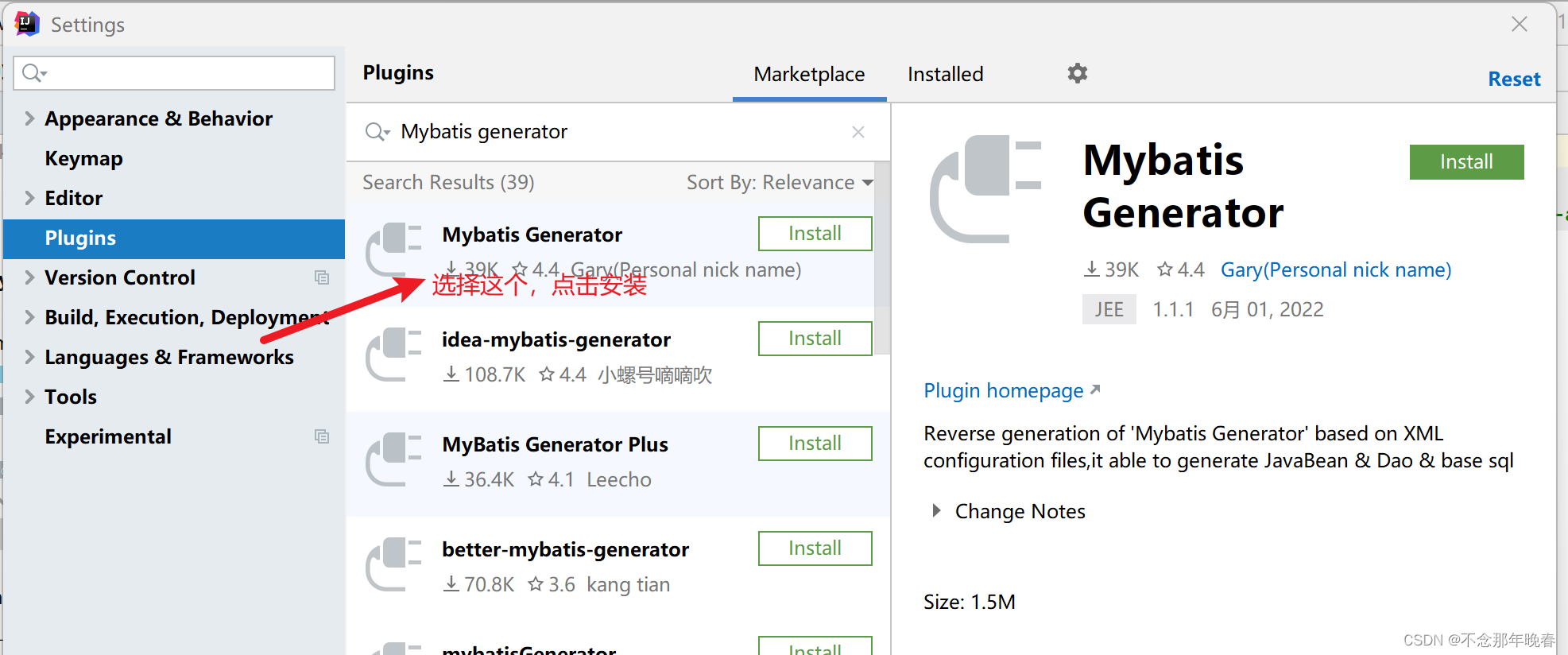Image resolution: width=1568 pixels, height=655 pixels.
Task: Switch to the Installed tab
Action: pyautogui.click(x=945, y=75)
